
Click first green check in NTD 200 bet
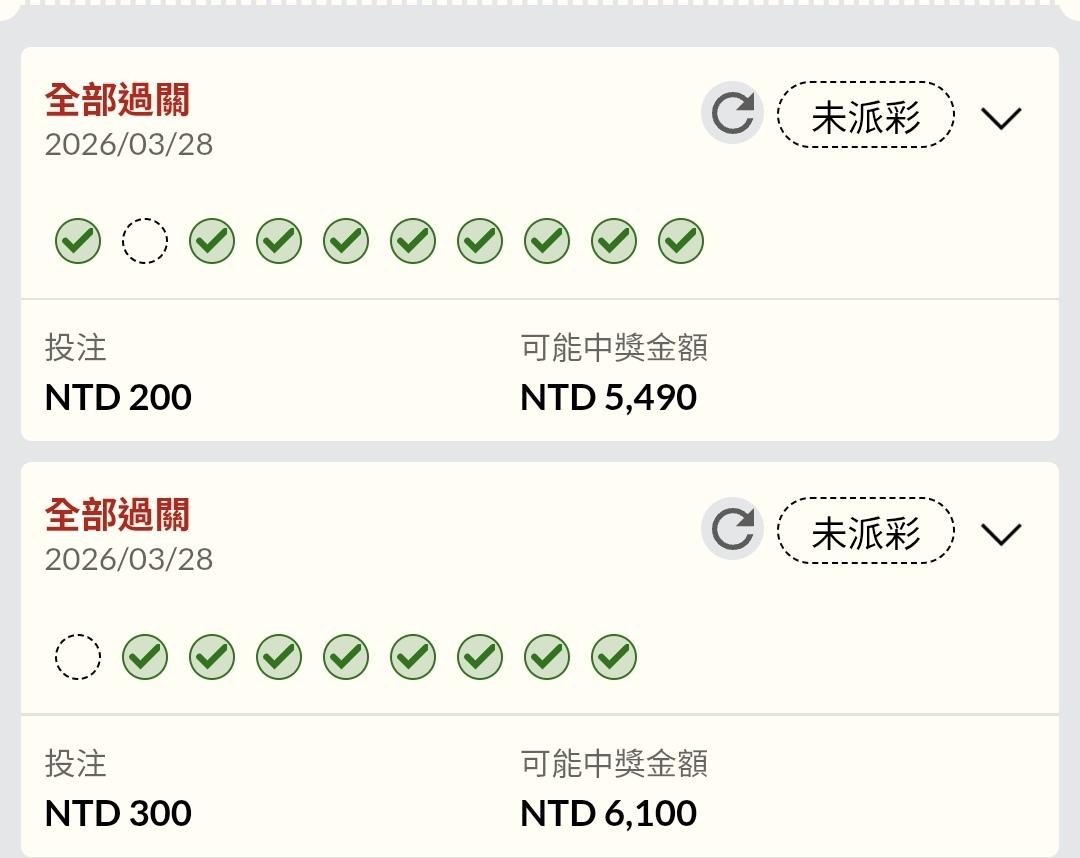78,241
